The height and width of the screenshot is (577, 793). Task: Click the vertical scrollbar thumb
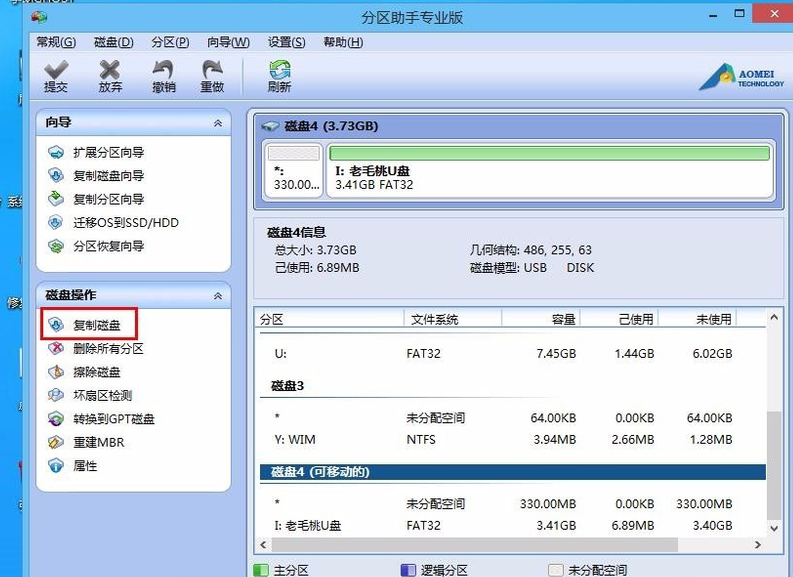(x=774, y=465)
